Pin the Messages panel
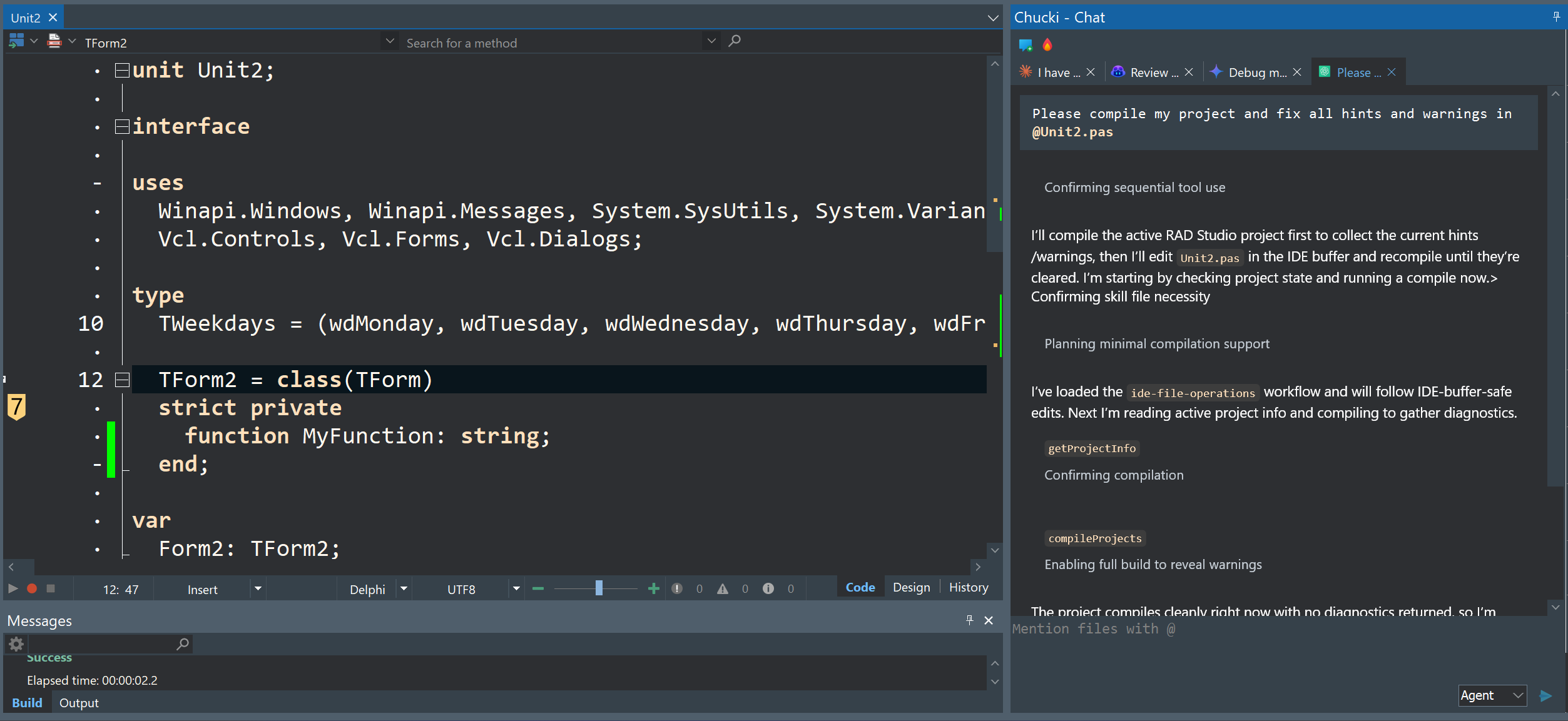 969,620
